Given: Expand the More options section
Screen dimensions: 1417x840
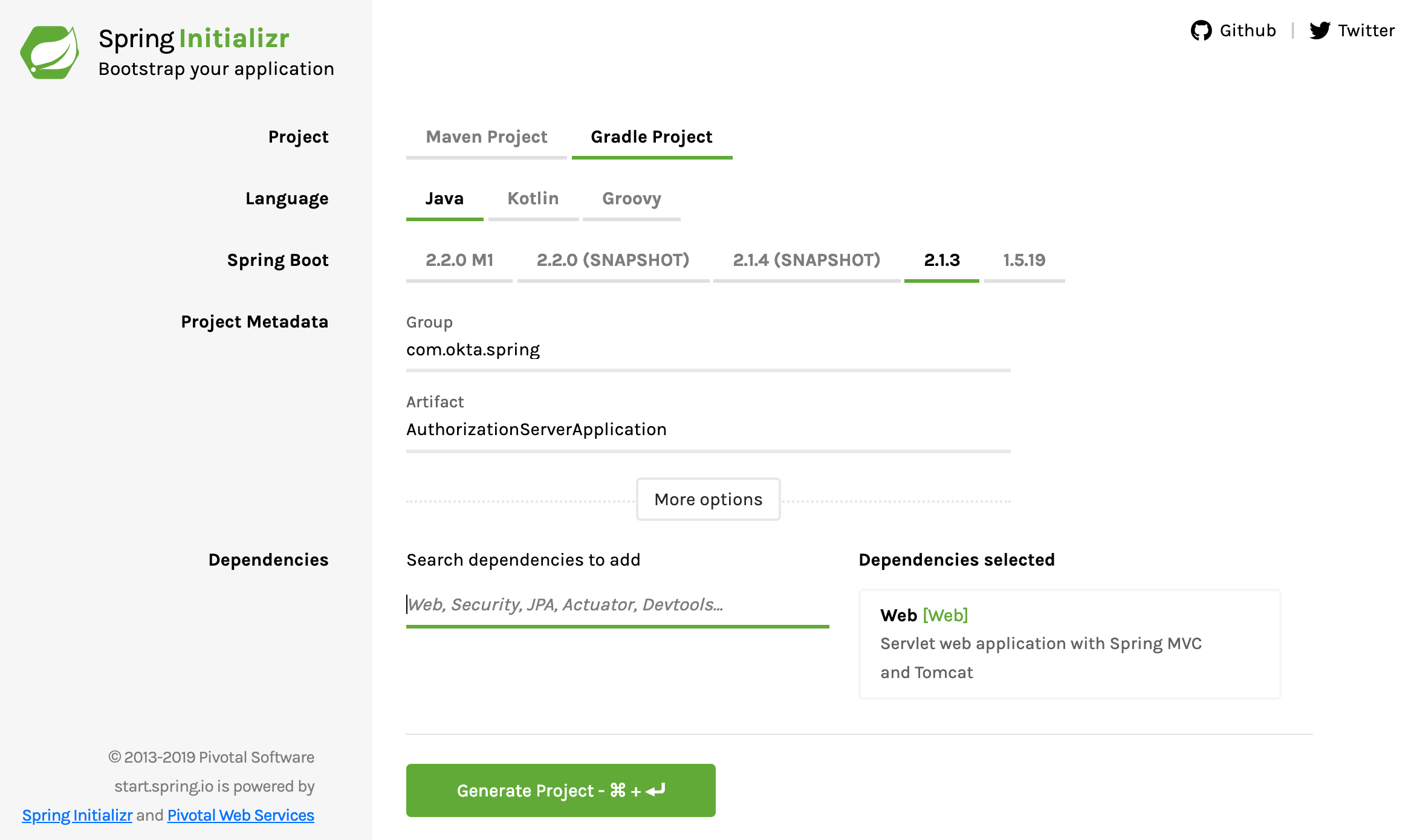Looking at the screenshot, I should click(708, 500).
